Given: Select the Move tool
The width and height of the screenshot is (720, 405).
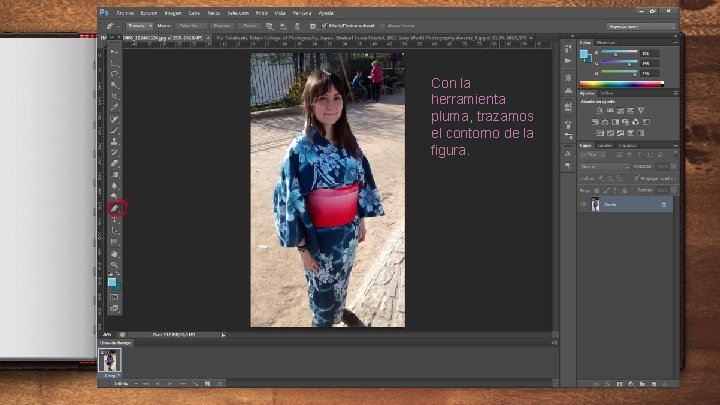Looking at the screenshot, I should (x=114, y=51).
